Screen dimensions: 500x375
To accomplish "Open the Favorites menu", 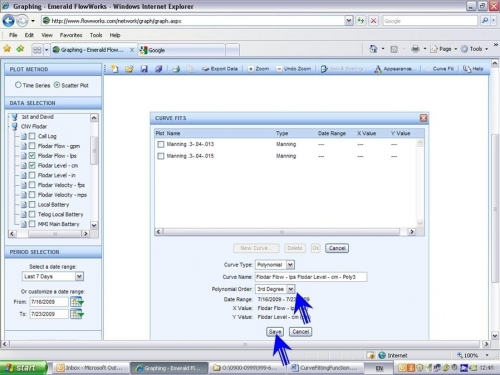I will pyautogui.click(x=71, y=35).
